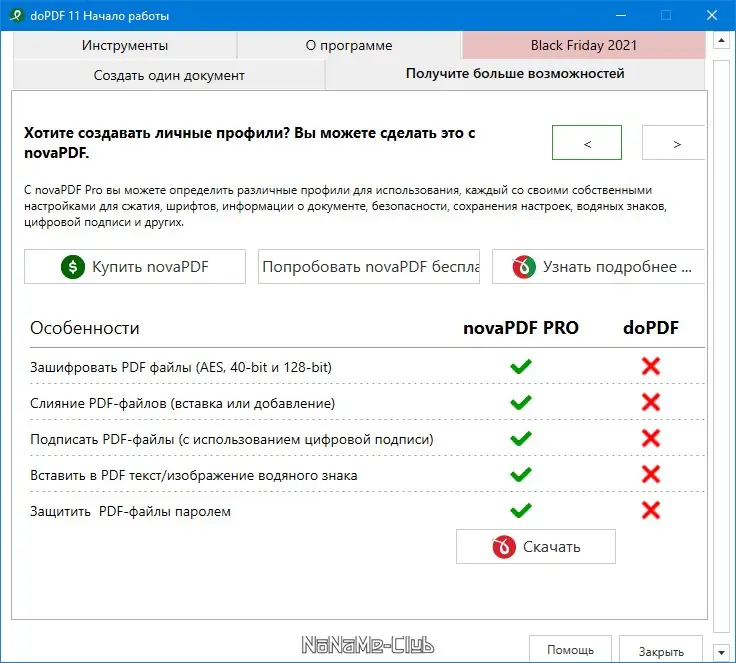Click the red novaPDF logo on the Скачать button
This screenshot has width=736, height=663.
[x=504, y=547]
